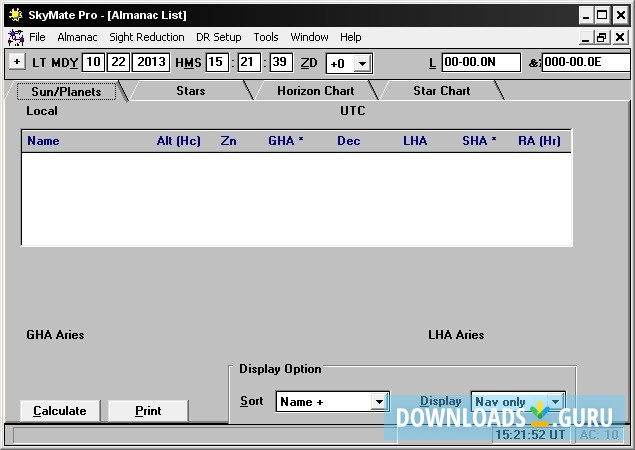Click the GHA * column header
Screen dimensions: 635x450
(x=286, y=141)
